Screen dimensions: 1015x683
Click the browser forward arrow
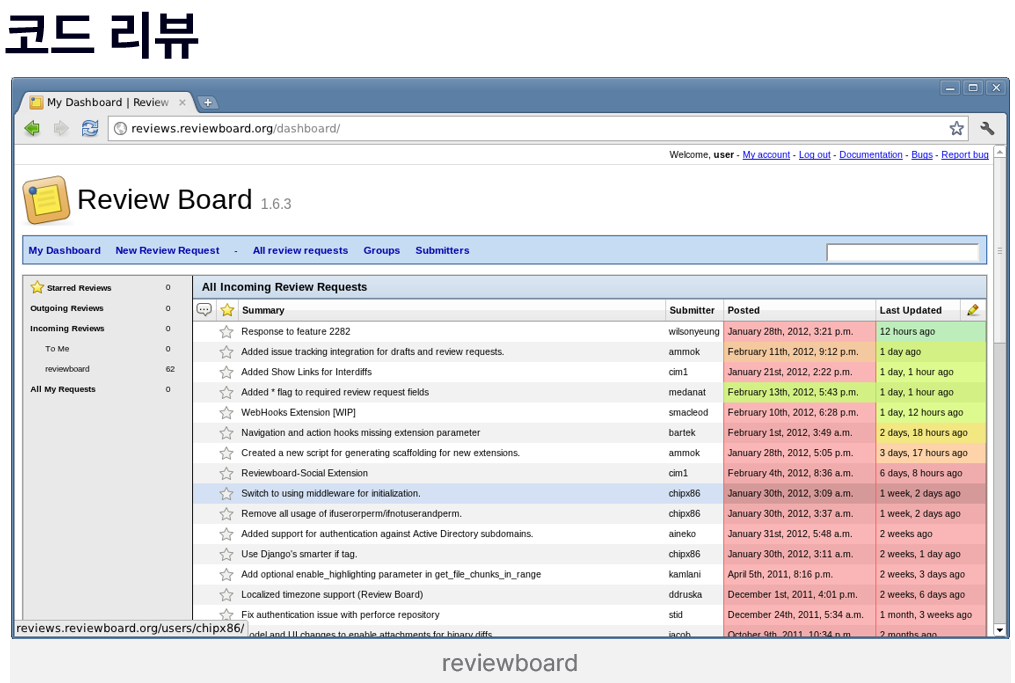pyautogui.click(x=61, y=128)
